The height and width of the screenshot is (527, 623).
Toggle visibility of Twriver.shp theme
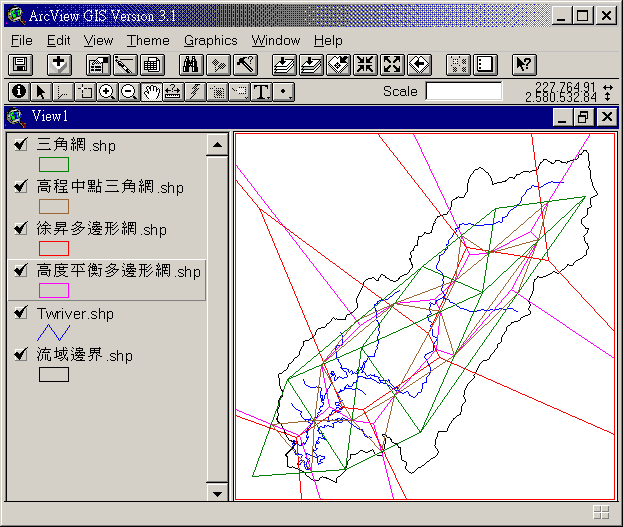[21, 312]
